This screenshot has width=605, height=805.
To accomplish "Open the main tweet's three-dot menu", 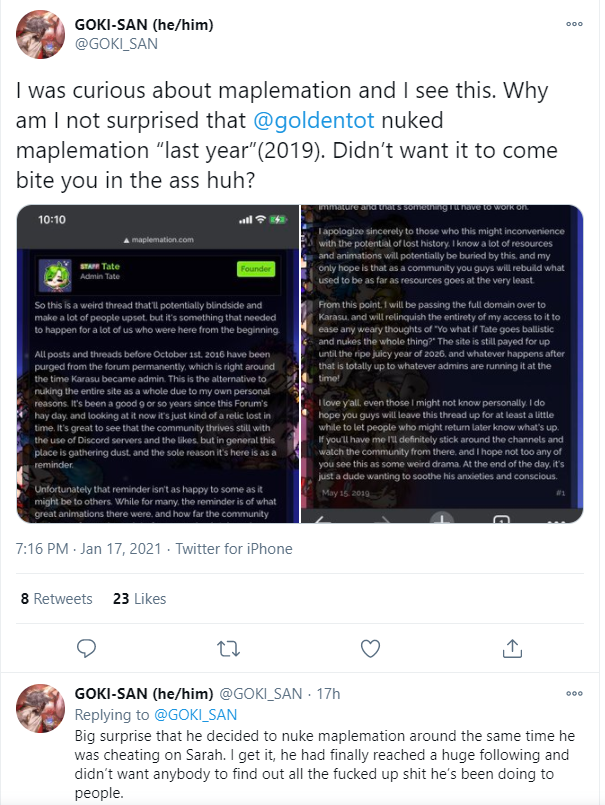I will 574,24.
